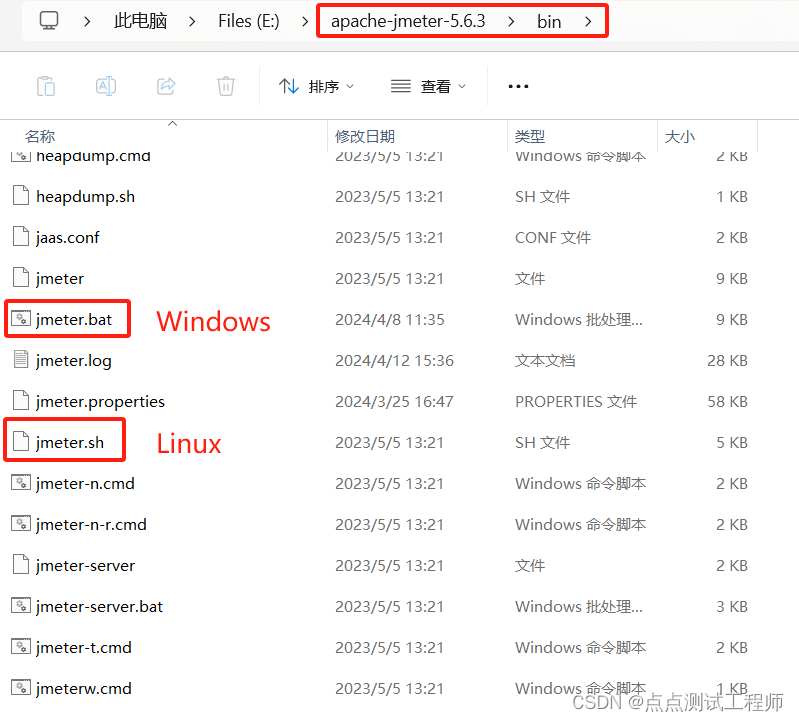Click the 5 KB size cell
Screen dimensions: 799x722
click(732, 443)
